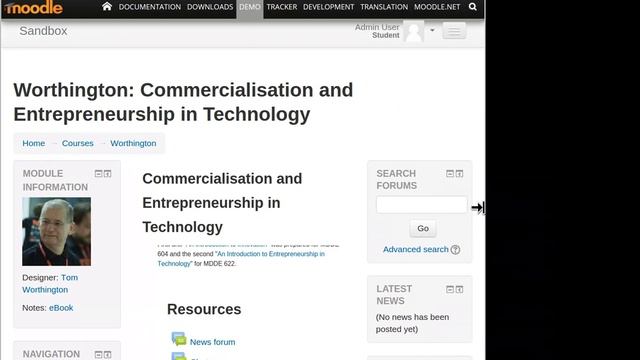640x360 pixels.
Task: Open the DEVELOPMENT menu item
Action: (x=329, y=7)
